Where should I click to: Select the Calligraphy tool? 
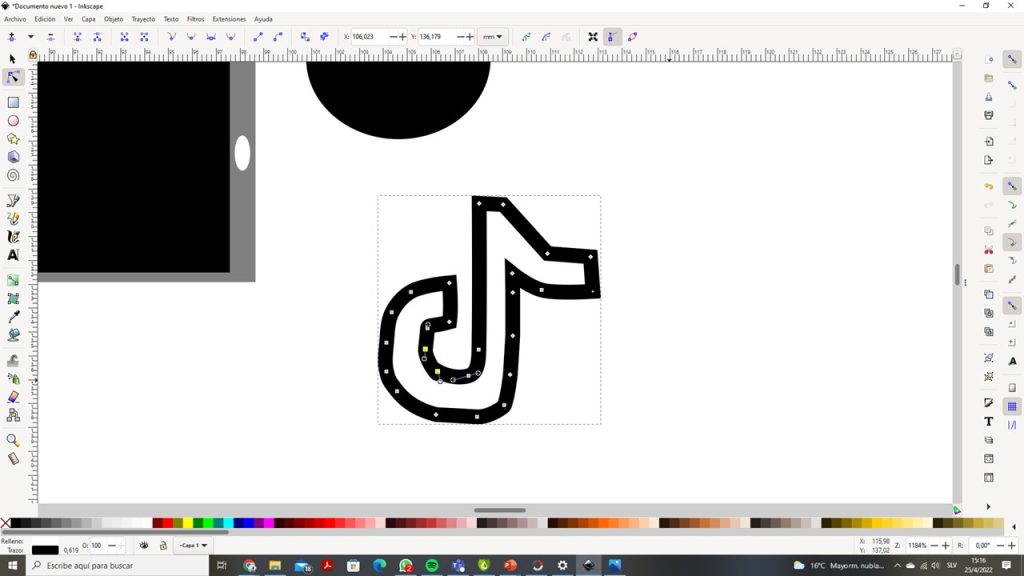[x=13, y=237]
